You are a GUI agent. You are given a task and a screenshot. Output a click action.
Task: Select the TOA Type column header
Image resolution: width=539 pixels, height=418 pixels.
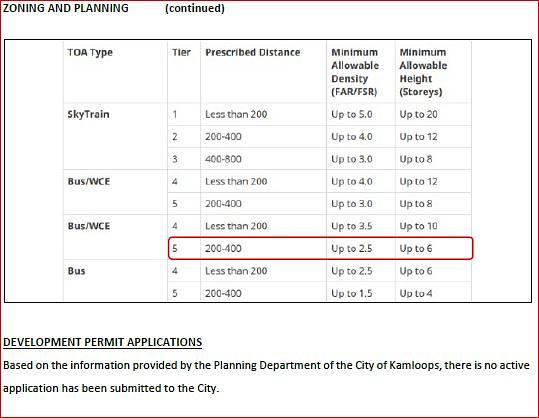click(90, 53)
